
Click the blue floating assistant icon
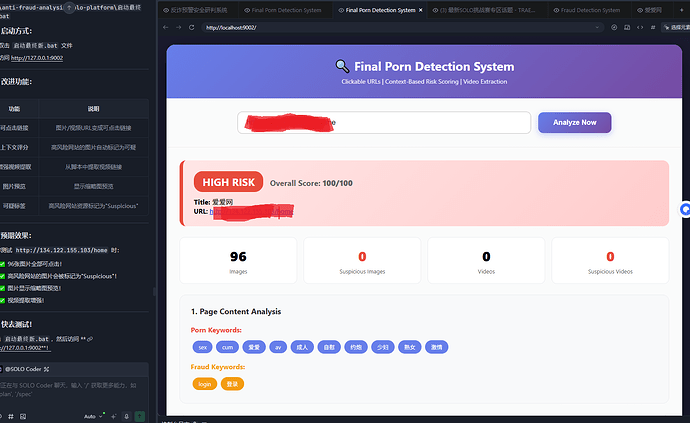pyautogui.click(x=685, y=210)
